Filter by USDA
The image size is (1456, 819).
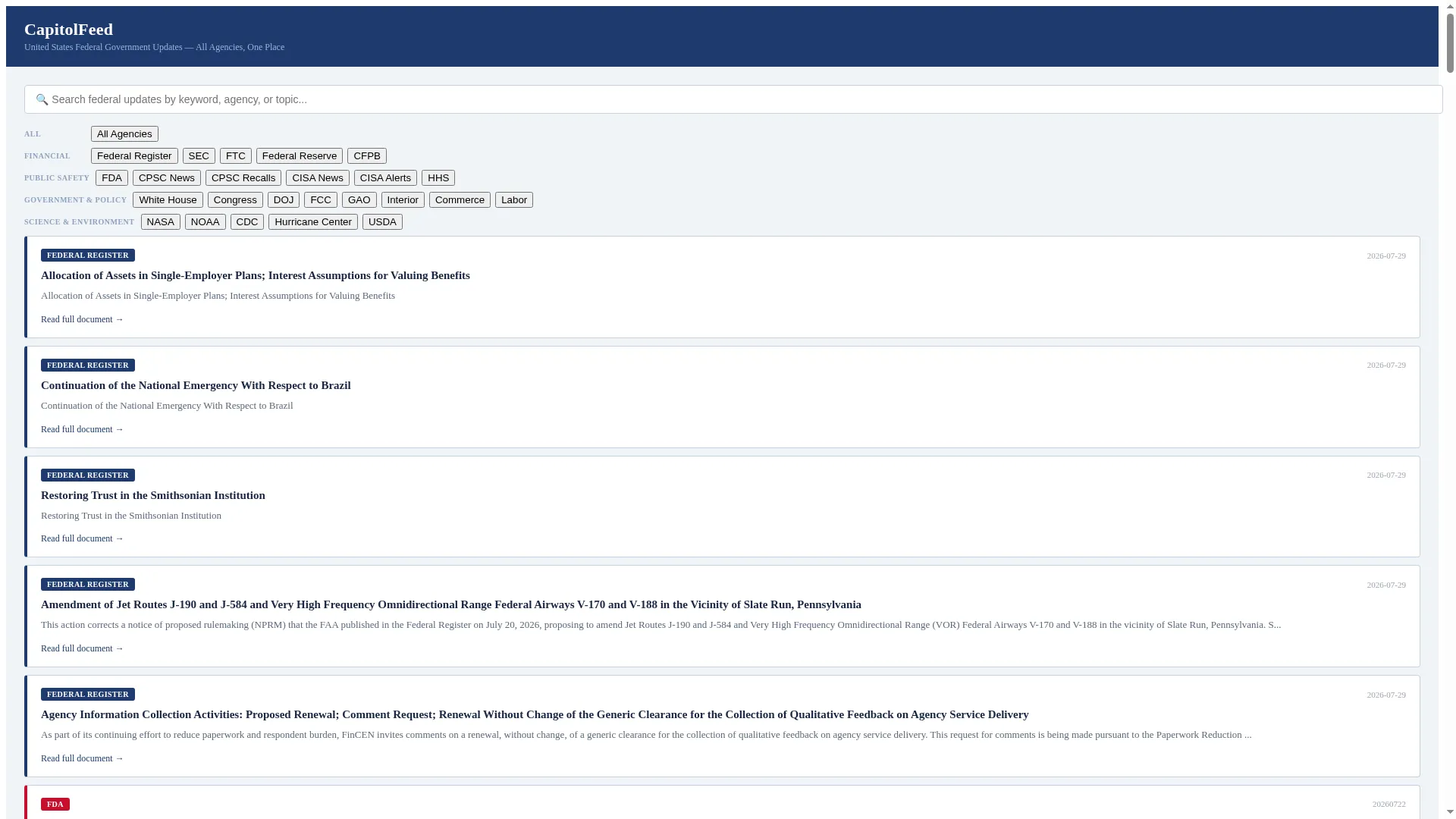click(x=382, y=222)
